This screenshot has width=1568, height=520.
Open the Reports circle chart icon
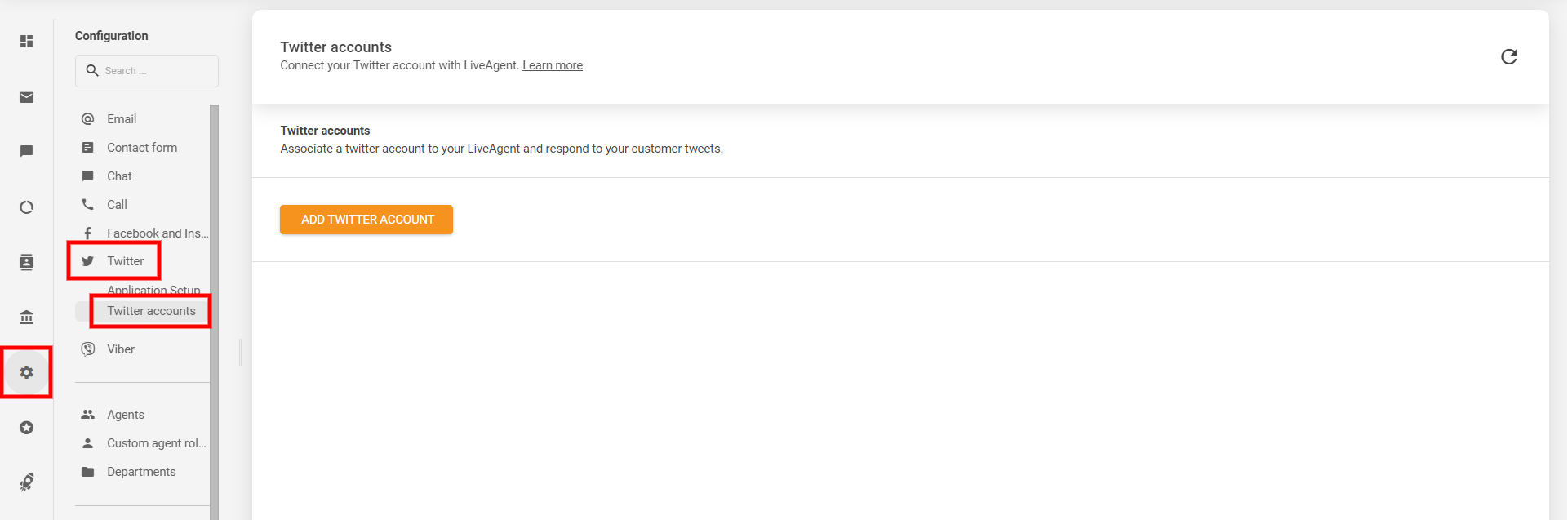click(27, 207)
